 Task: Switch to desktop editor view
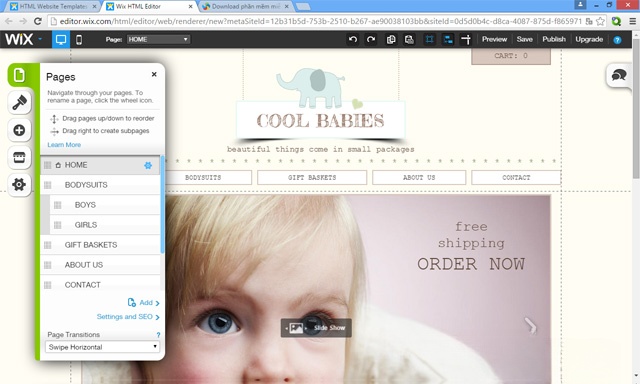(61, 40)
